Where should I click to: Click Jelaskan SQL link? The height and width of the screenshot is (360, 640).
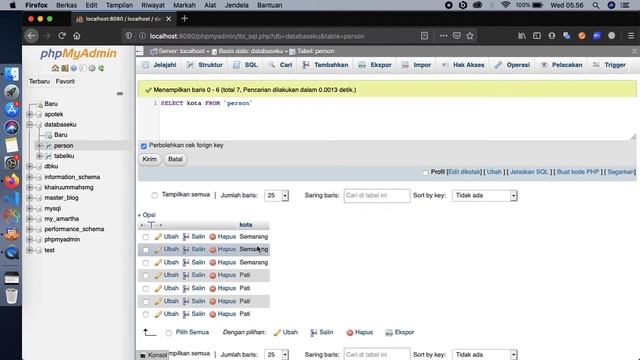529,172
